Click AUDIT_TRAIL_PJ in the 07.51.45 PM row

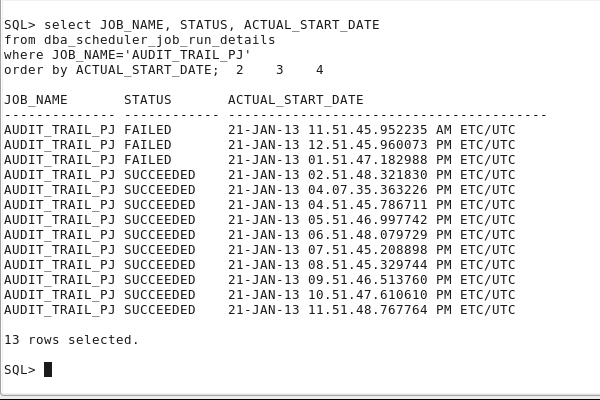coord(60,250)
